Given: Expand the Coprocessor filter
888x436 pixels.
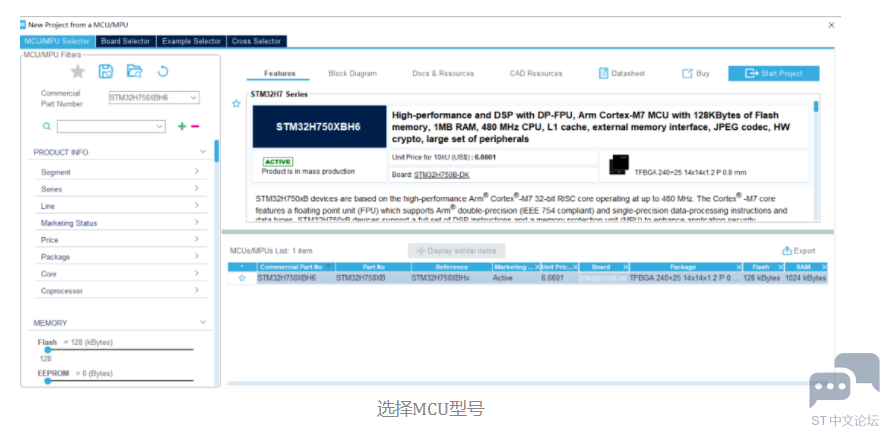Looking at the screenshot, I should coord(197,290).
